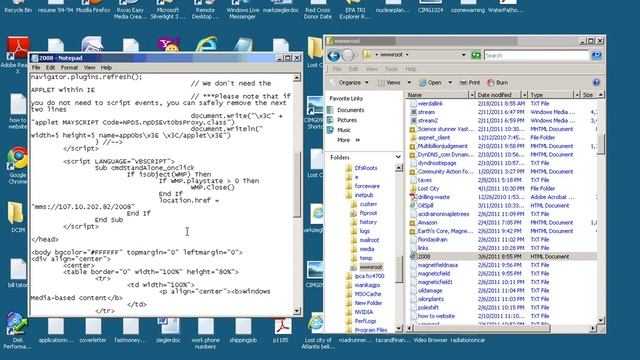Sort by the Size column header
Viewport: 640px width, 360px height.
point(589,95)
